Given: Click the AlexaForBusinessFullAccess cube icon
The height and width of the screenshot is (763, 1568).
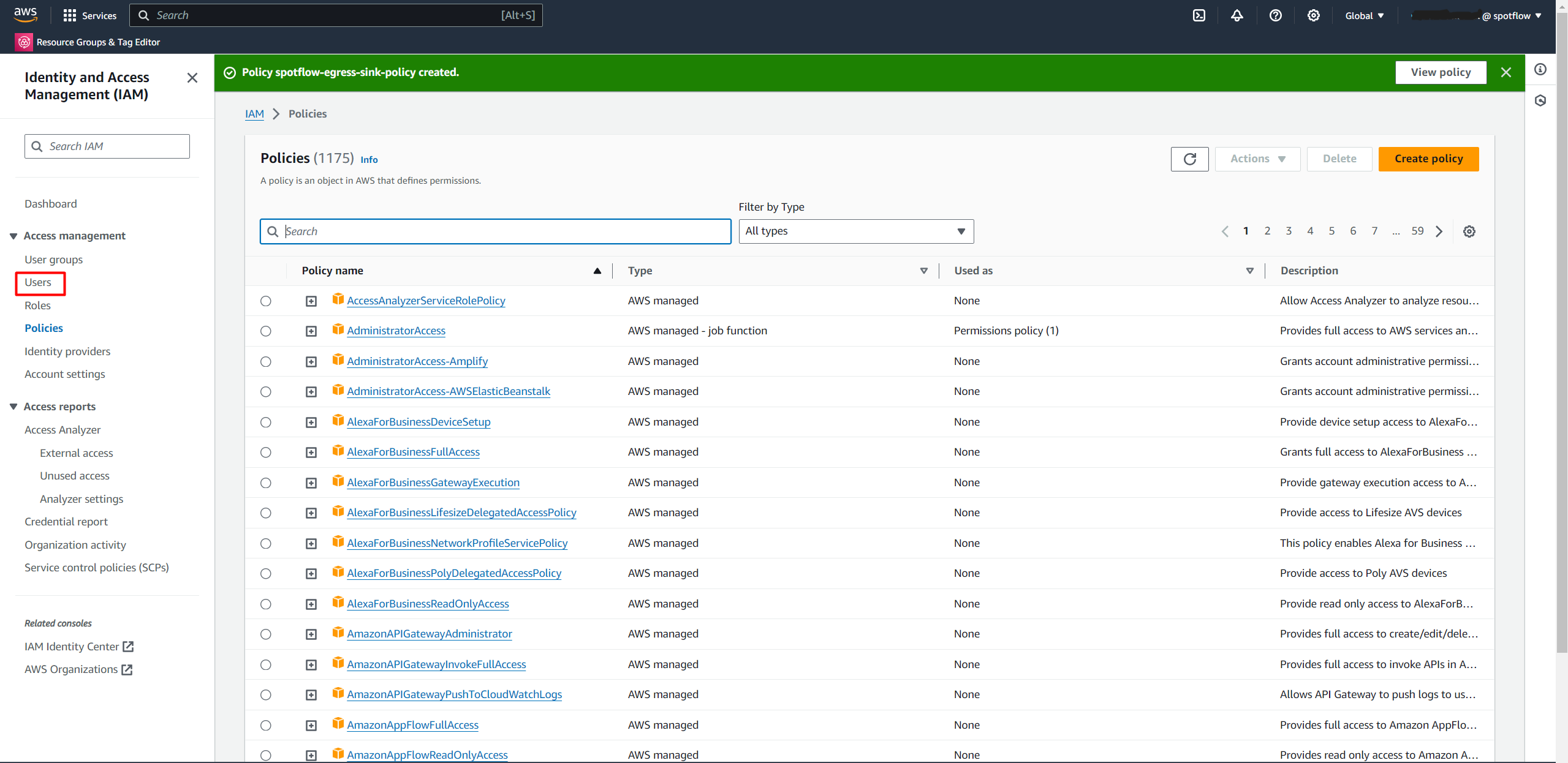Looking at the screenshot, I should [x=338, y=451].
